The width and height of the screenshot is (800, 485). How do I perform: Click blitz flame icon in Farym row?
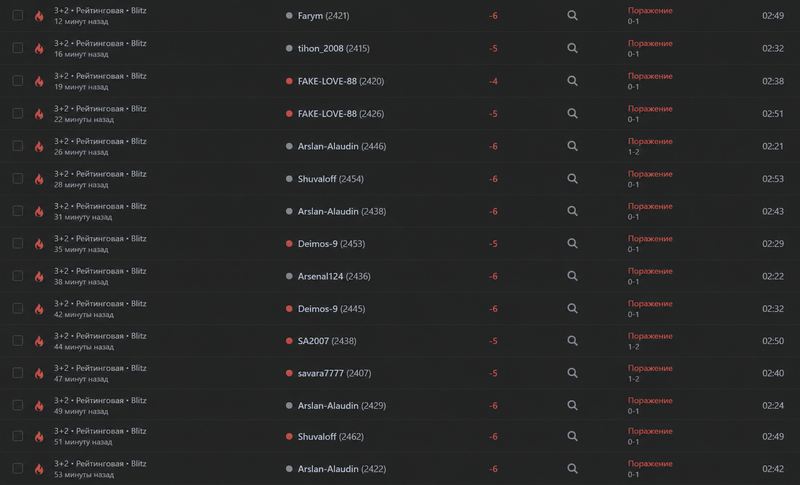coord(39,16)
